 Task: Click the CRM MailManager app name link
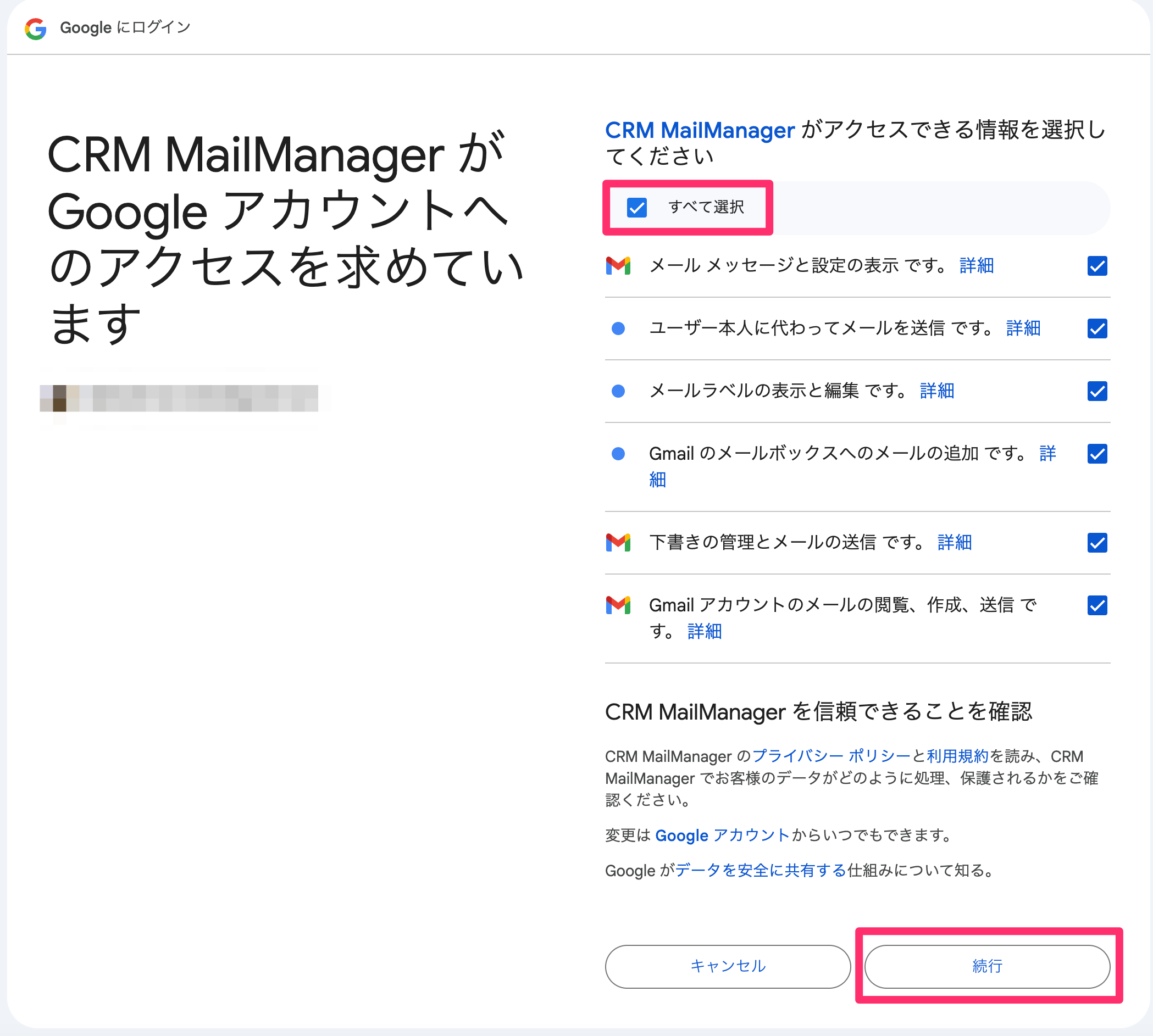tap(700, 130)
